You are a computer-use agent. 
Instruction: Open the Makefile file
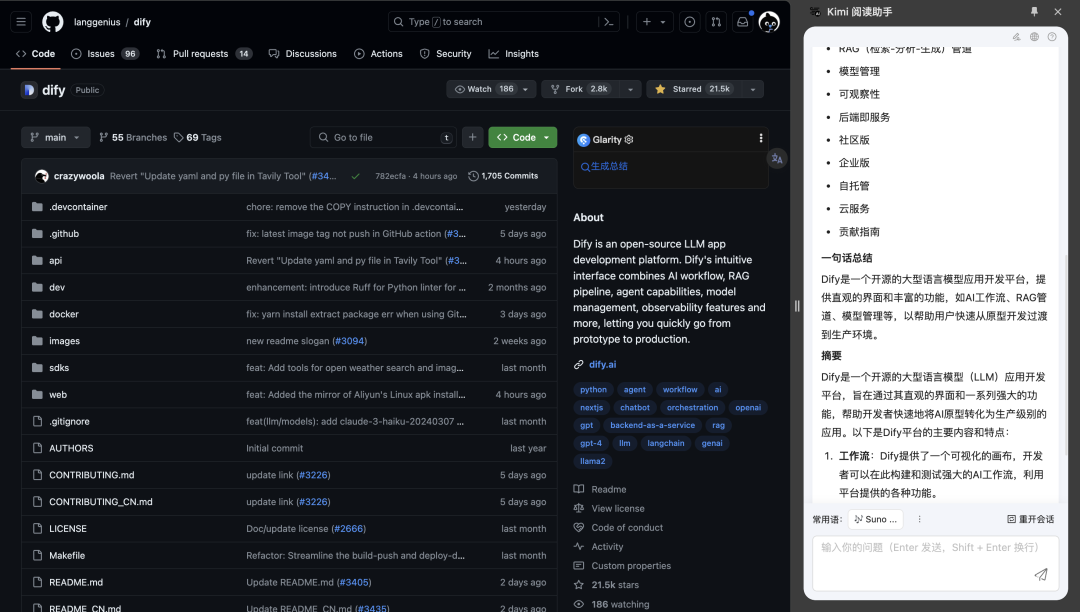click(67, 556)
